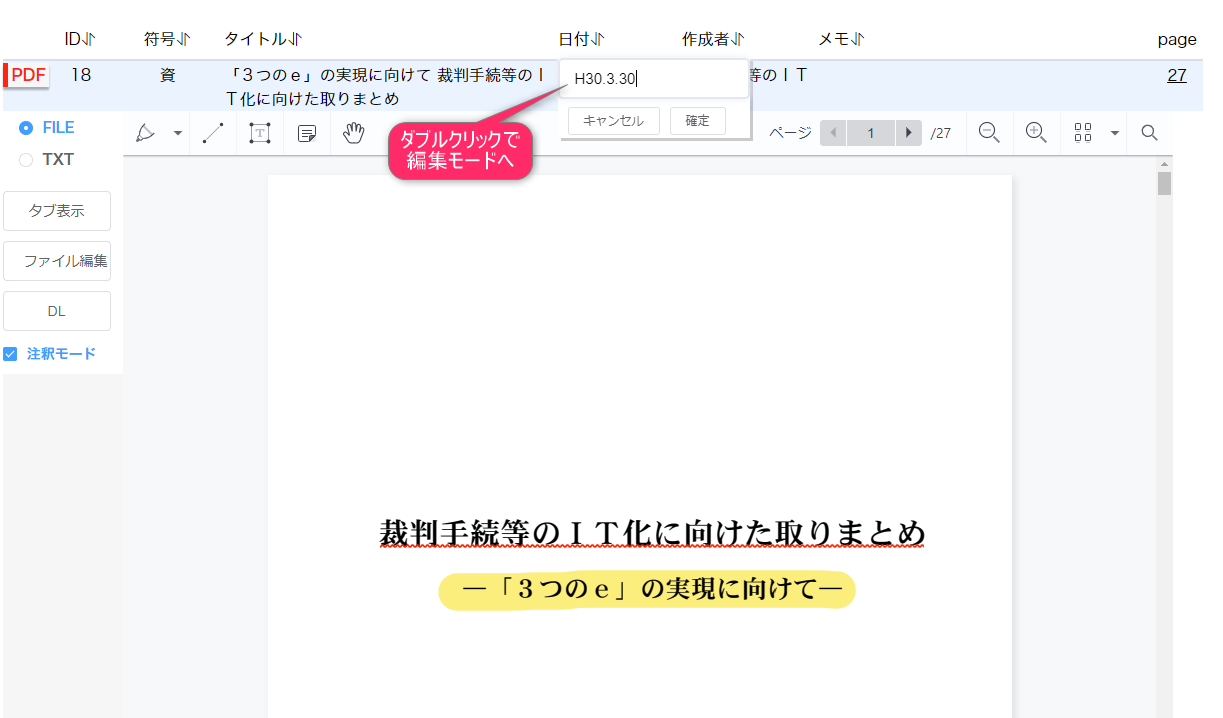1223x718 pixels.
Task: Zoom in the PDF document
Action: point(1036,133)
